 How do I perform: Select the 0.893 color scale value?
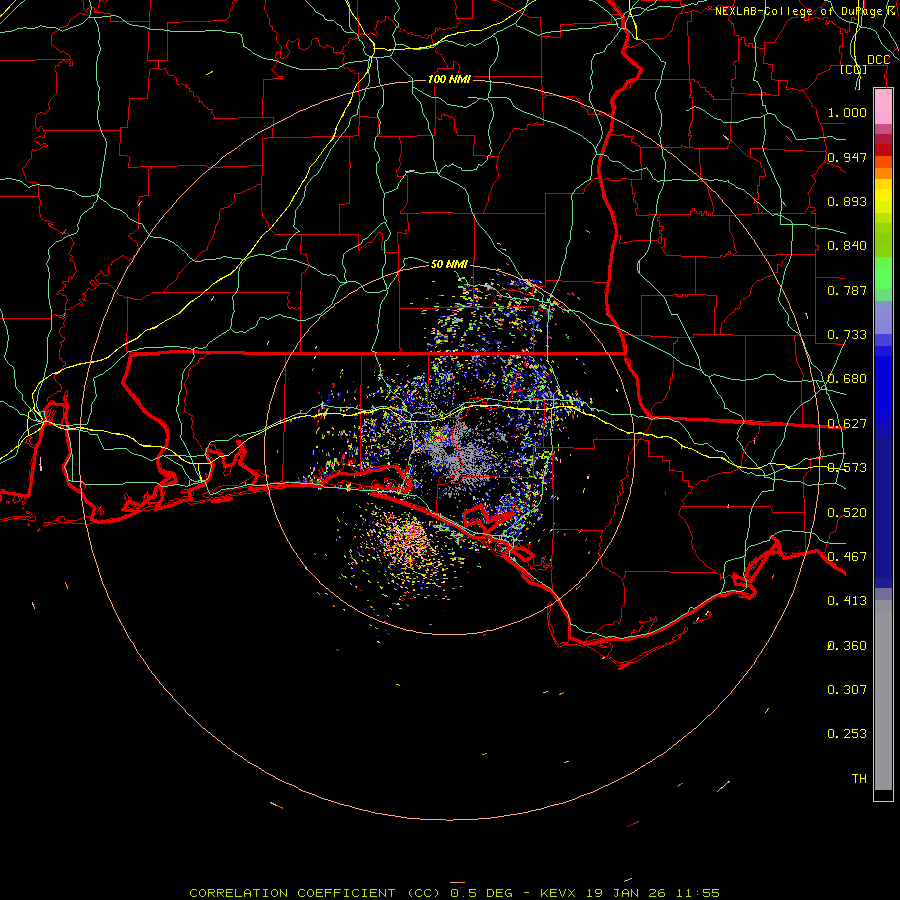[847, 201]
